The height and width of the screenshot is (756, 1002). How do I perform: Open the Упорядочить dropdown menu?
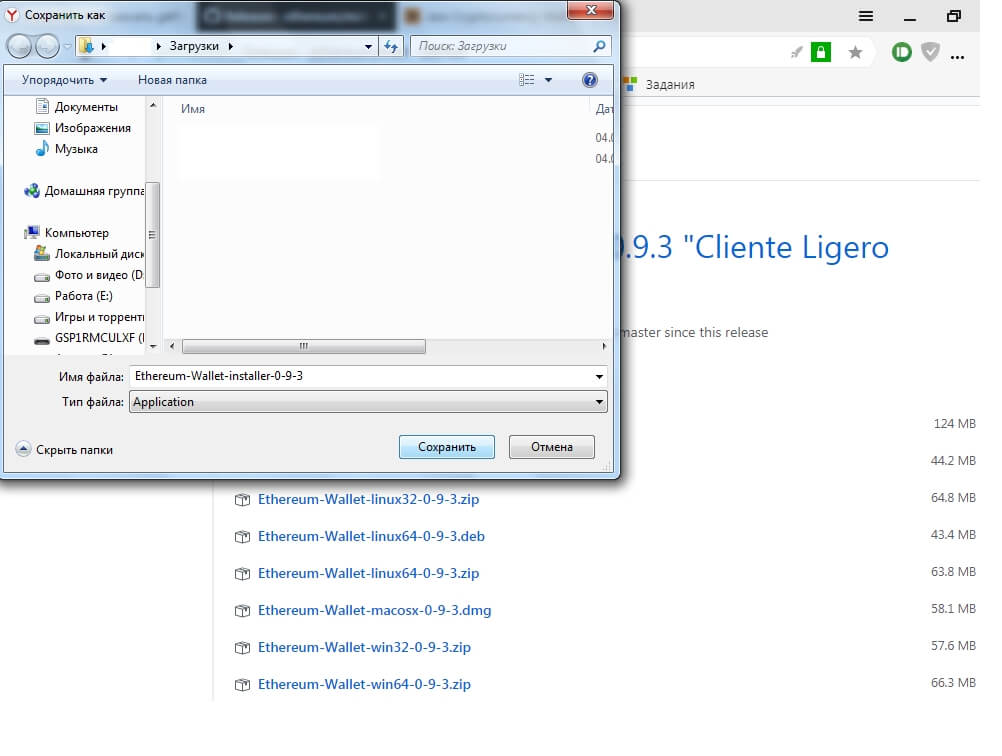point(64,80)
